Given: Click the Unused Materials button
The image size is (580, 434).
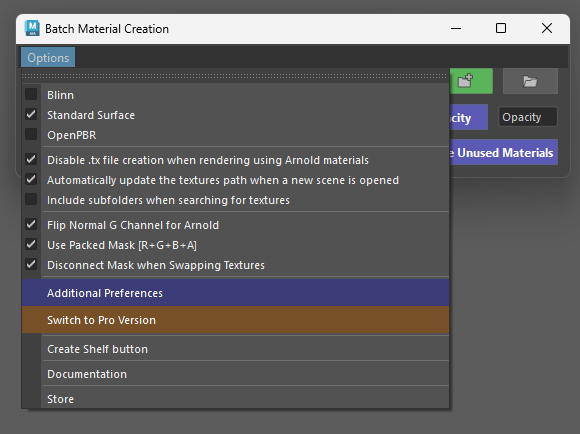Looking at the screenshot, I should tap(504, 152).
